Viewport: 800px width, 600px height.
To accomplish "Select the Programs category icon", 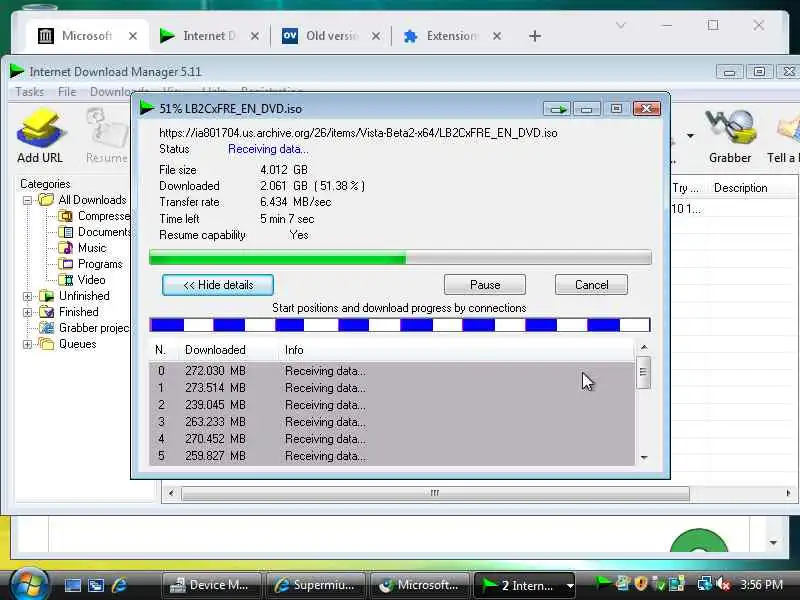I will point(65,264).
